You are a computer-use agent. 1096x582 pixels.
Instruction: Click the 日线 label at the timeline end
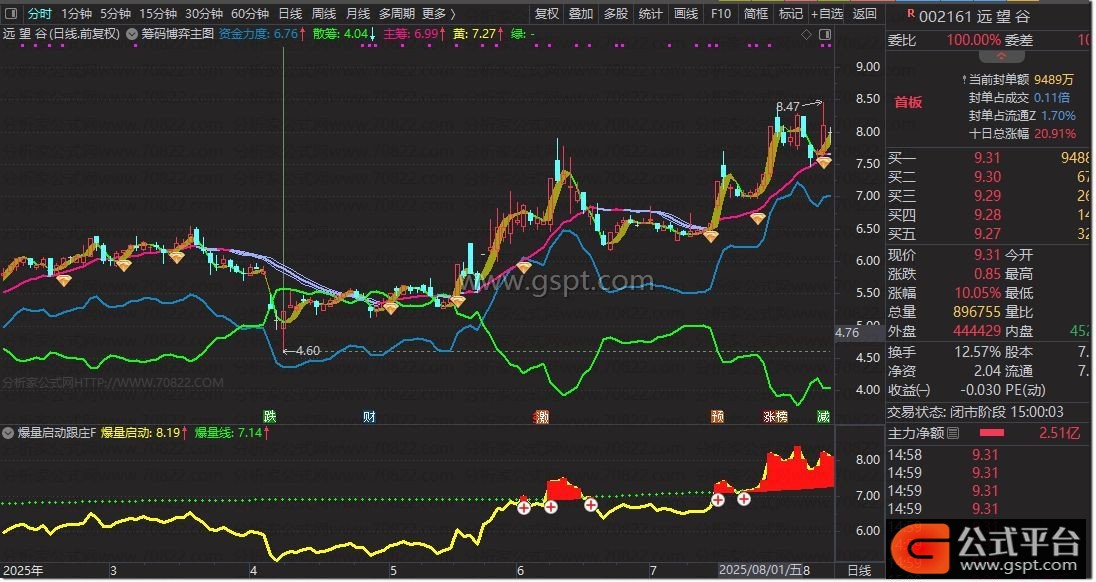pos(859,570)
